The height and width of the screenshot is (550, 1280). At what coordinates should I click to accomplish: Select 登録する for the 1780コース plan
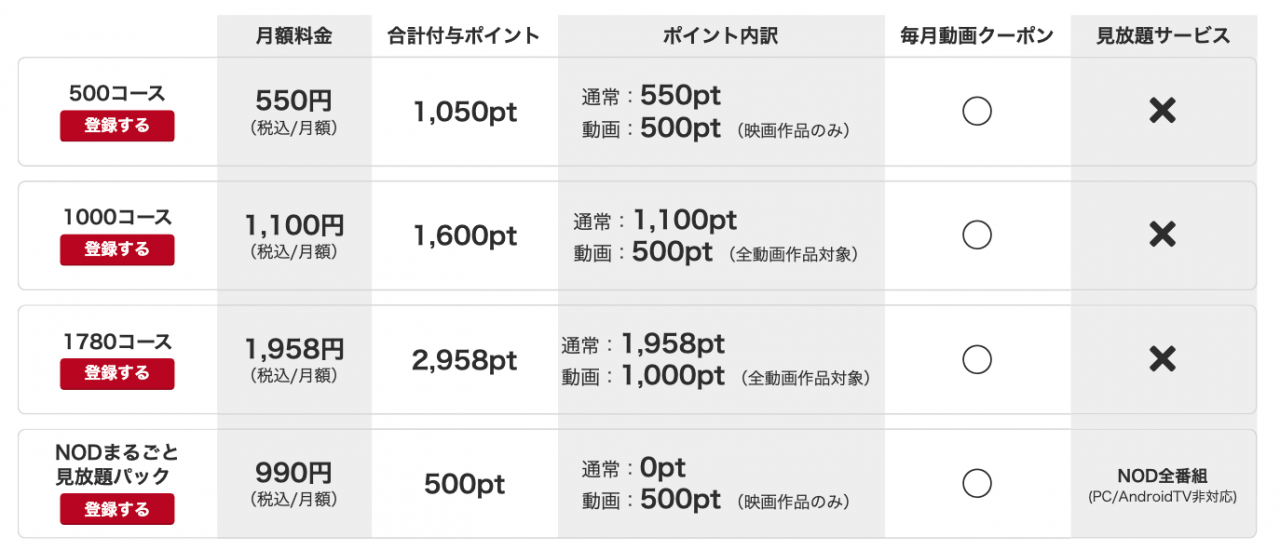(x=117, y=373)
